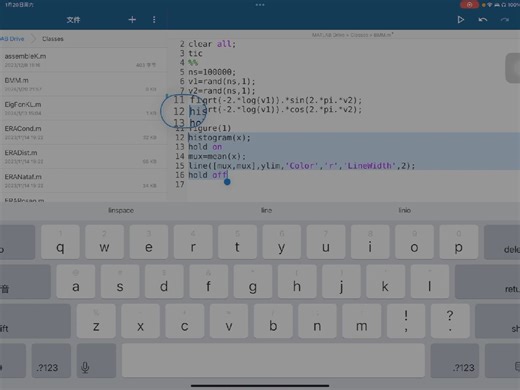
Task: Tap the j key
Action: coord(341,282)
